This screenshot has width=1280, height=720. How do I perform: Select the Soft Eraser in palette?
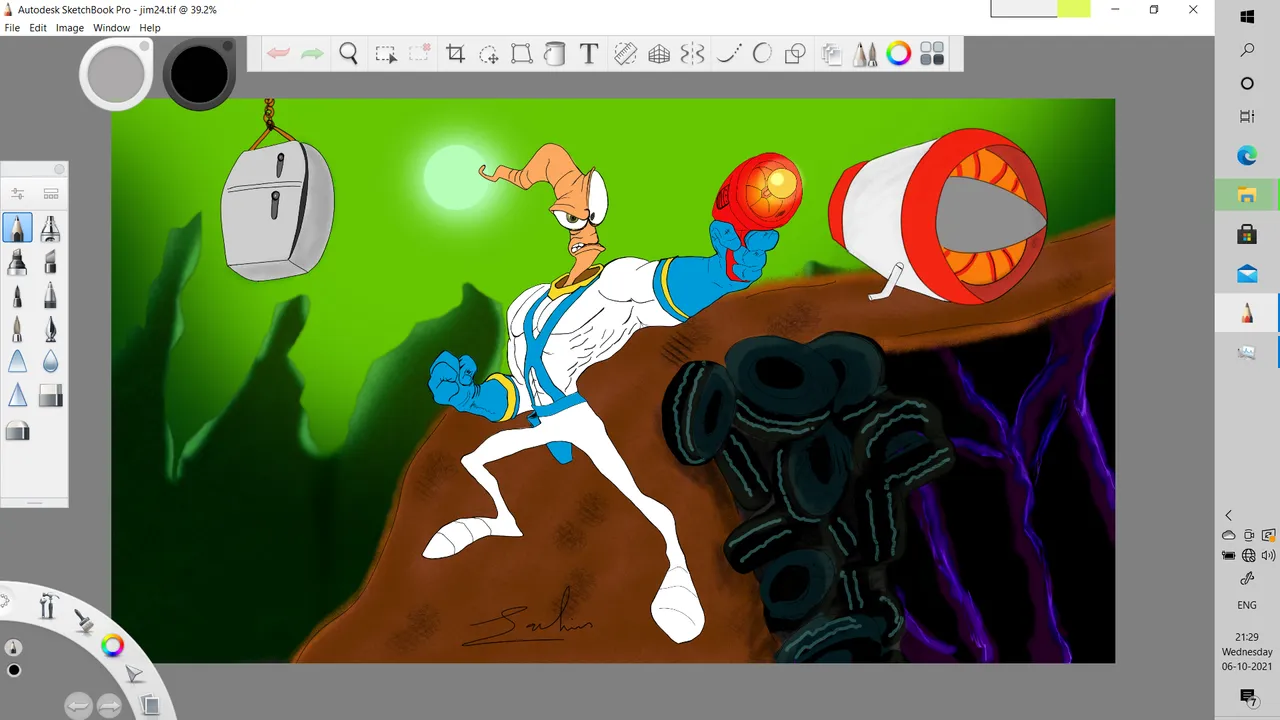17,431
